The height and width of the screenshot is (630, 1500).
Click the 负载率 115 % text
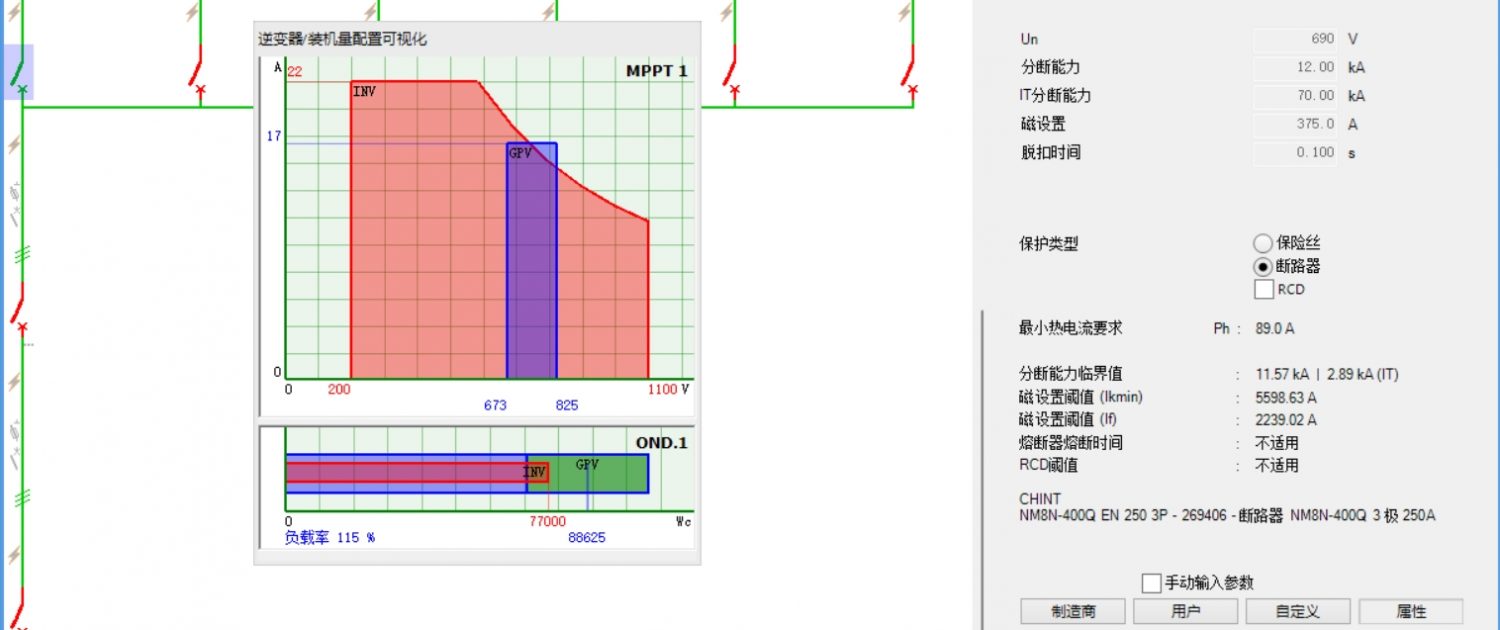[330, 537]
